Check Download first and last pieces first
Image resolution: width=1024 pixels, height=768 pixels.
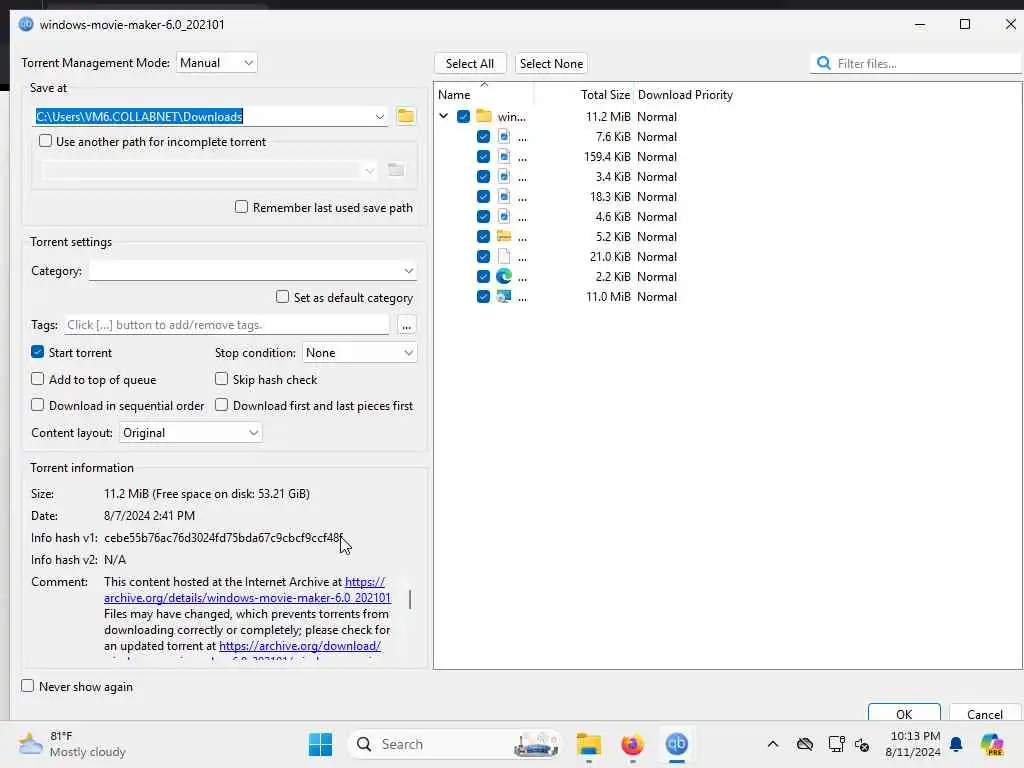[x=221, y=405]
